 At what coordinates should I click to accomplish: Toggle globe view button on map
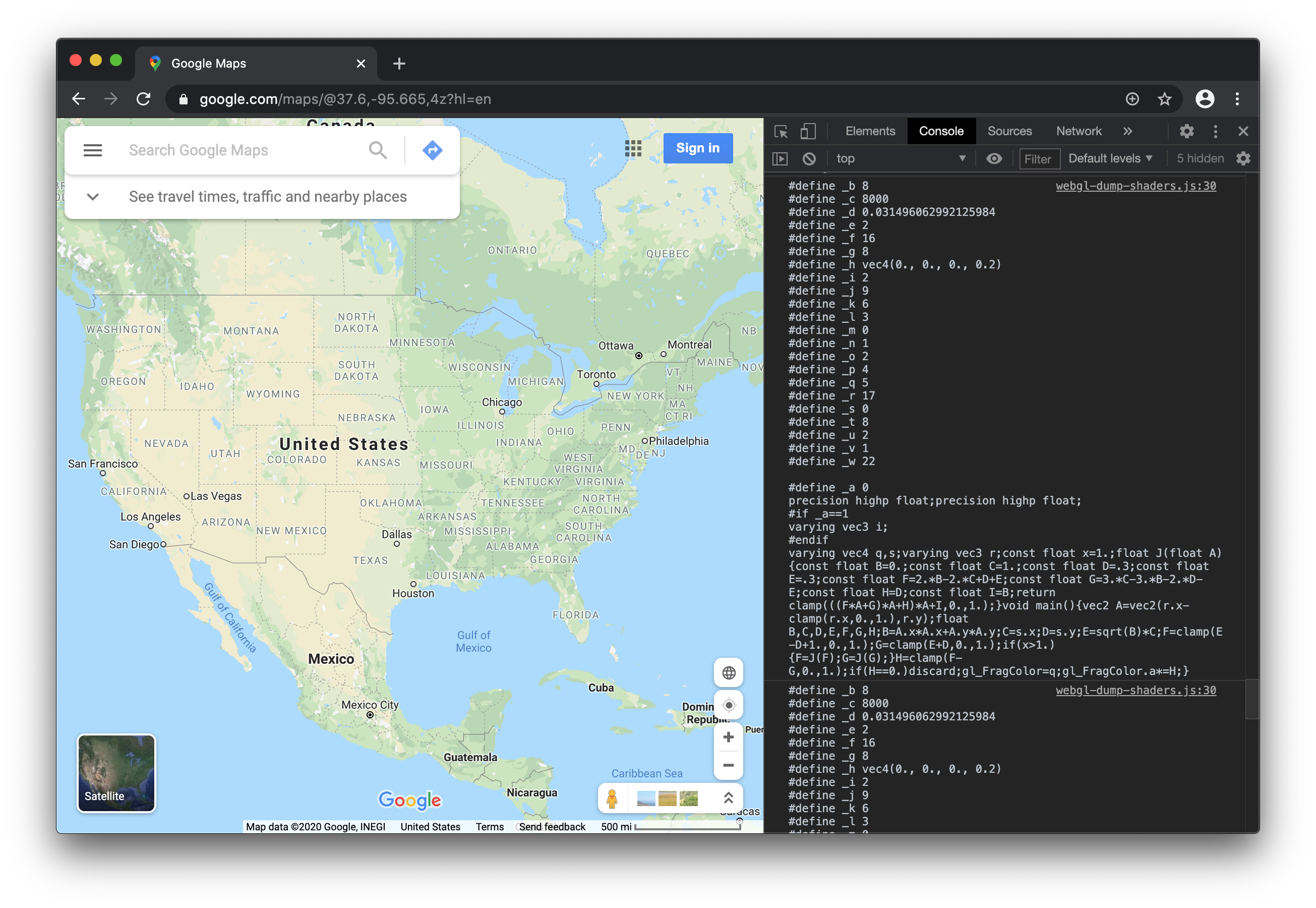pyautogui.click(x=729, y=673)
